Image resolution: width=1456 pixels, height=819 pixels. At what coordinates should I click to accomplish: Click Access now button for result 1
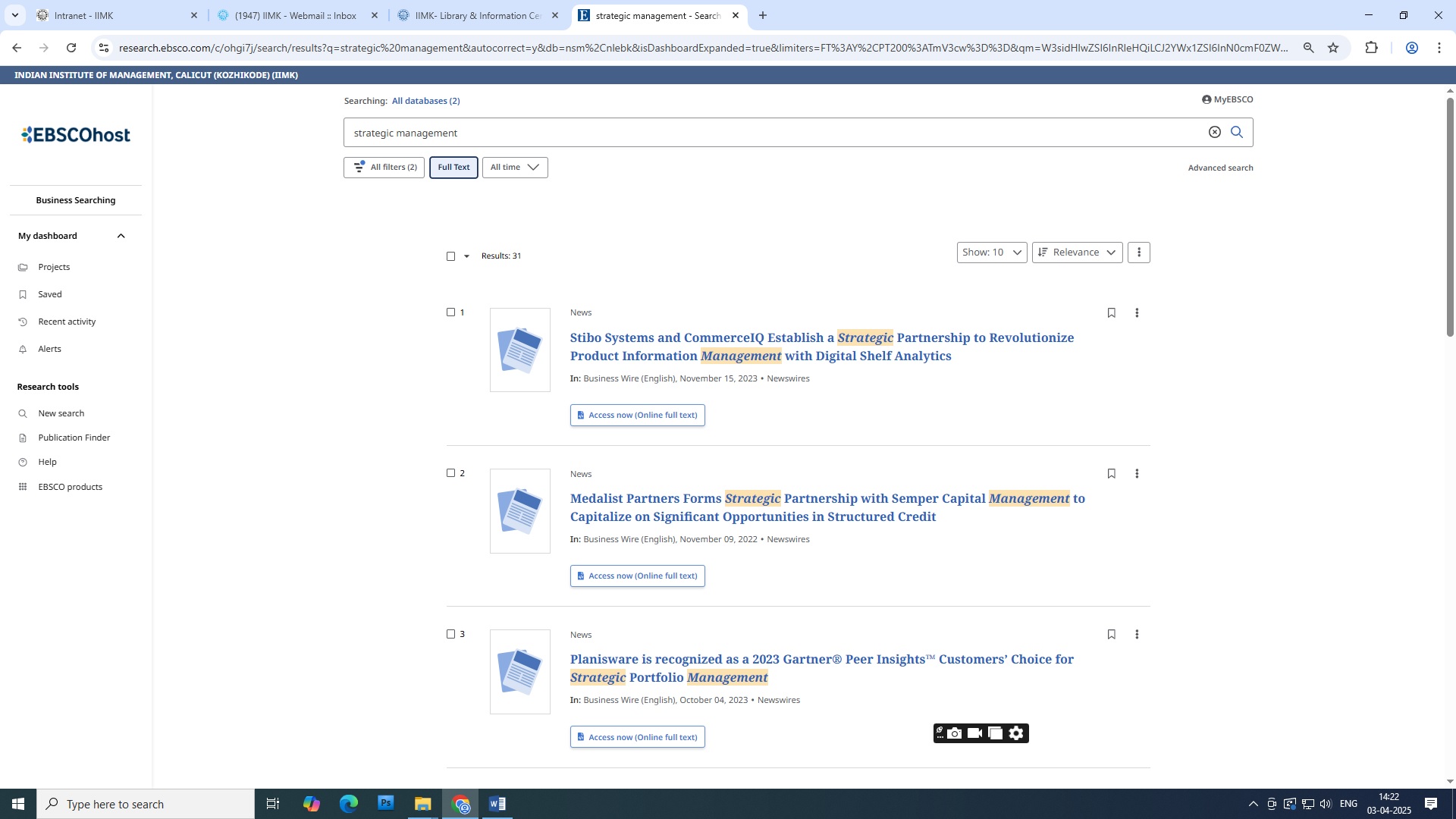point(637,415)
